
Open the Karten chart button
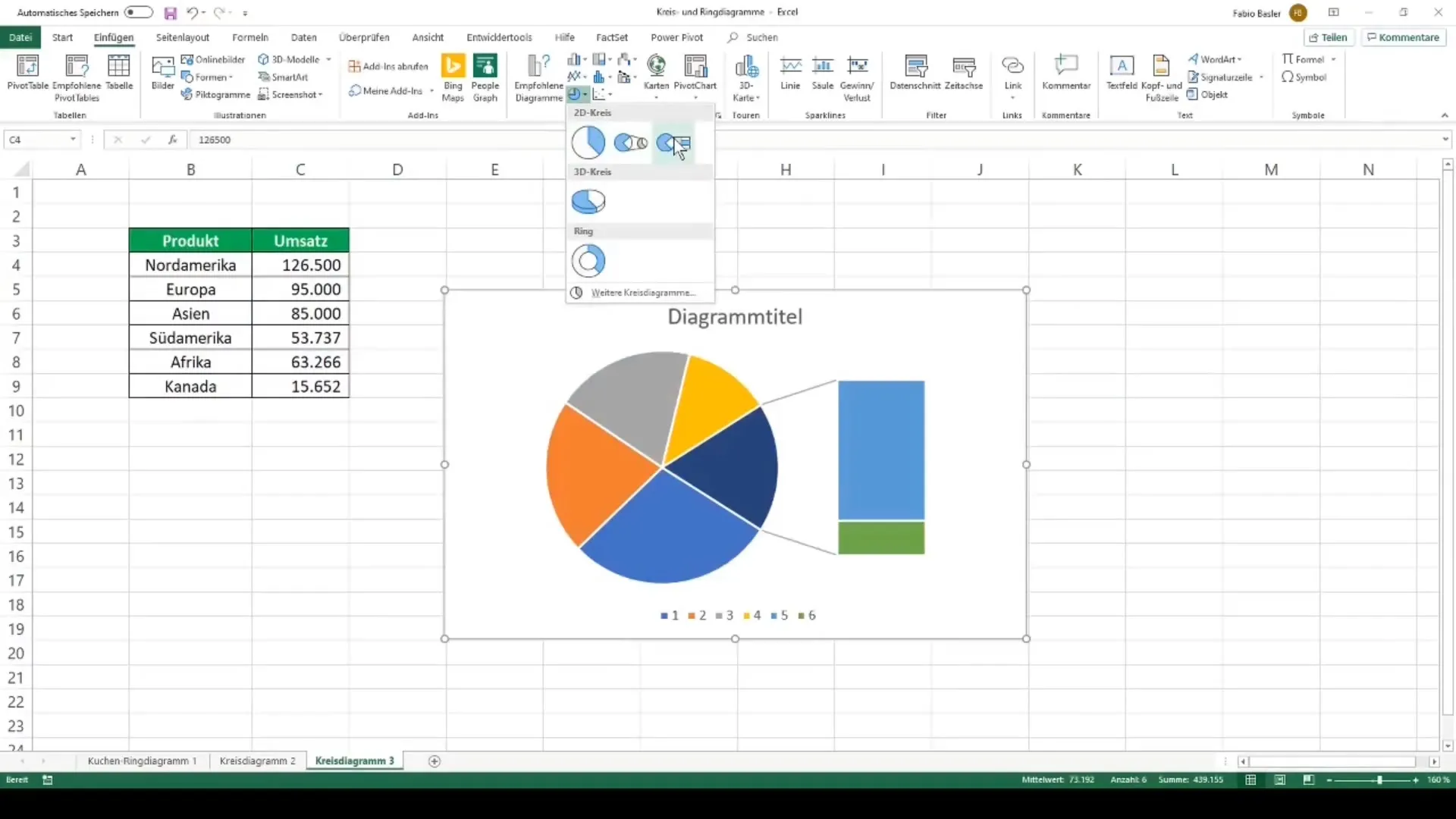(x=657, y=77)
